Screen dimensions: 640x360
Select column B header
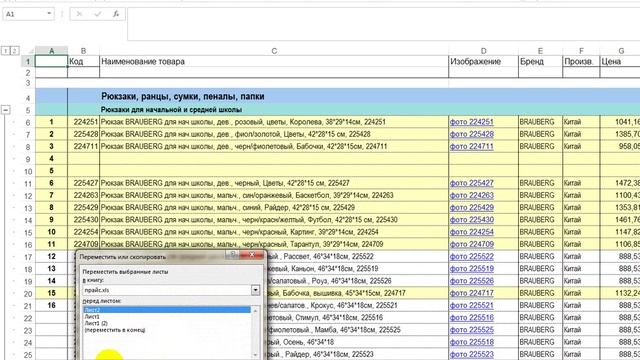(83, 51)
